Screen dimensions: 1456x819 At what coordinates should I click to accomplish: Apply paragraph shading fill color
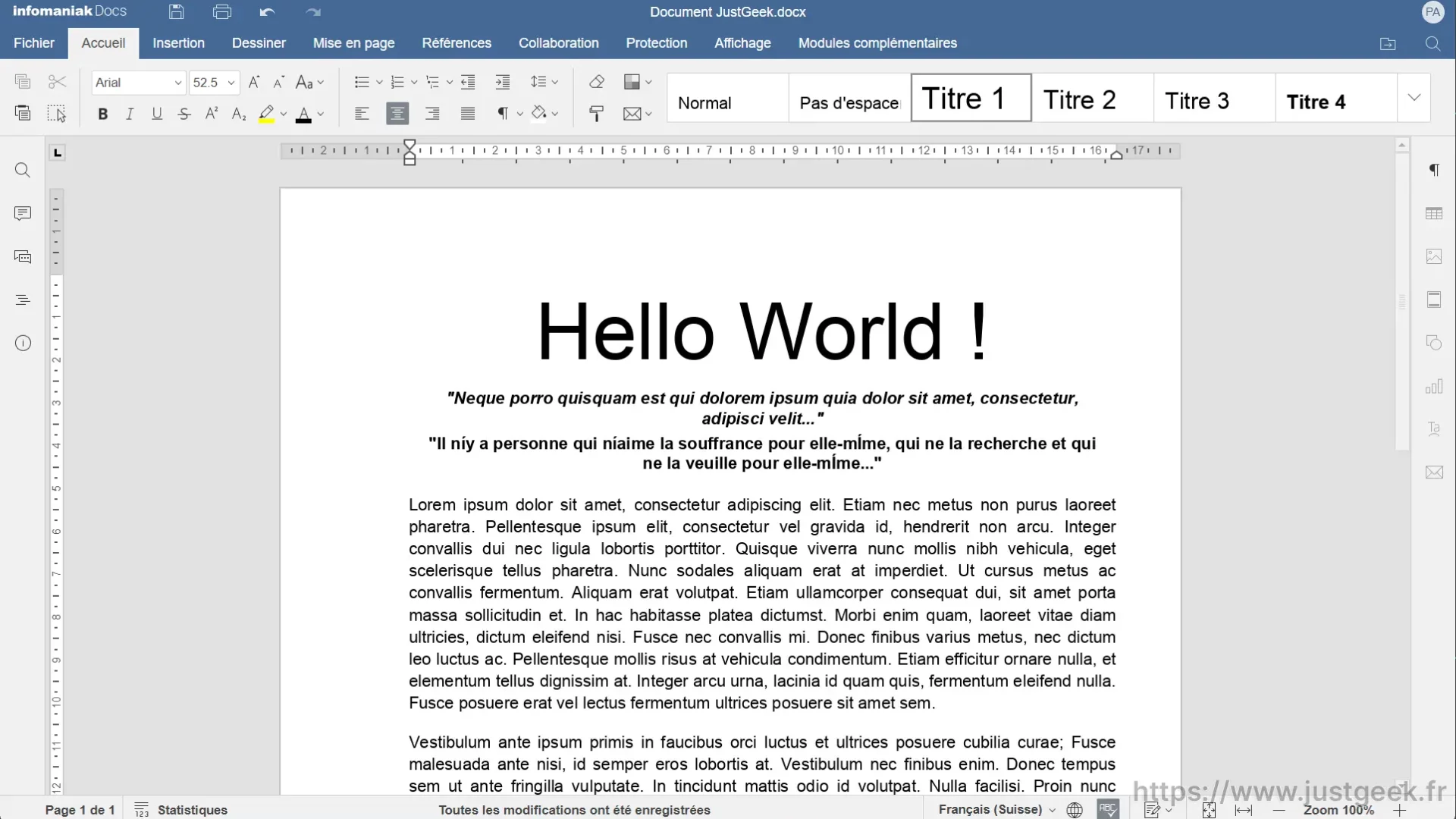[539, 114]
